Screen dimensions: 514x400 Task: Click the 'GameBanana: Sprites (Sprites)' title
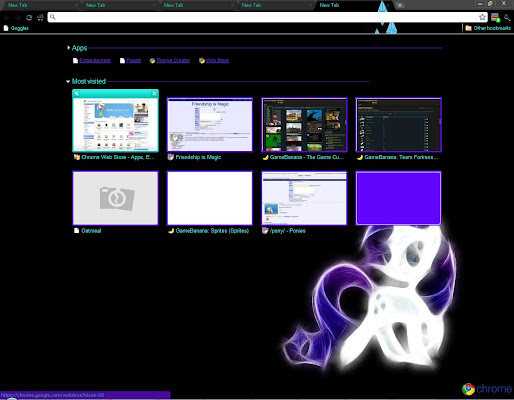tap(212, 231)
